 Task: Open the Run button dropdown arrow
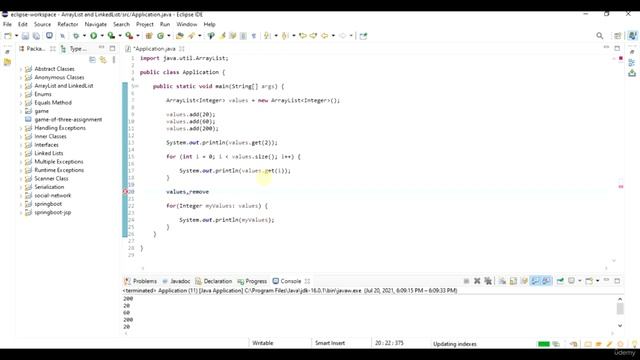coord(102,36)
